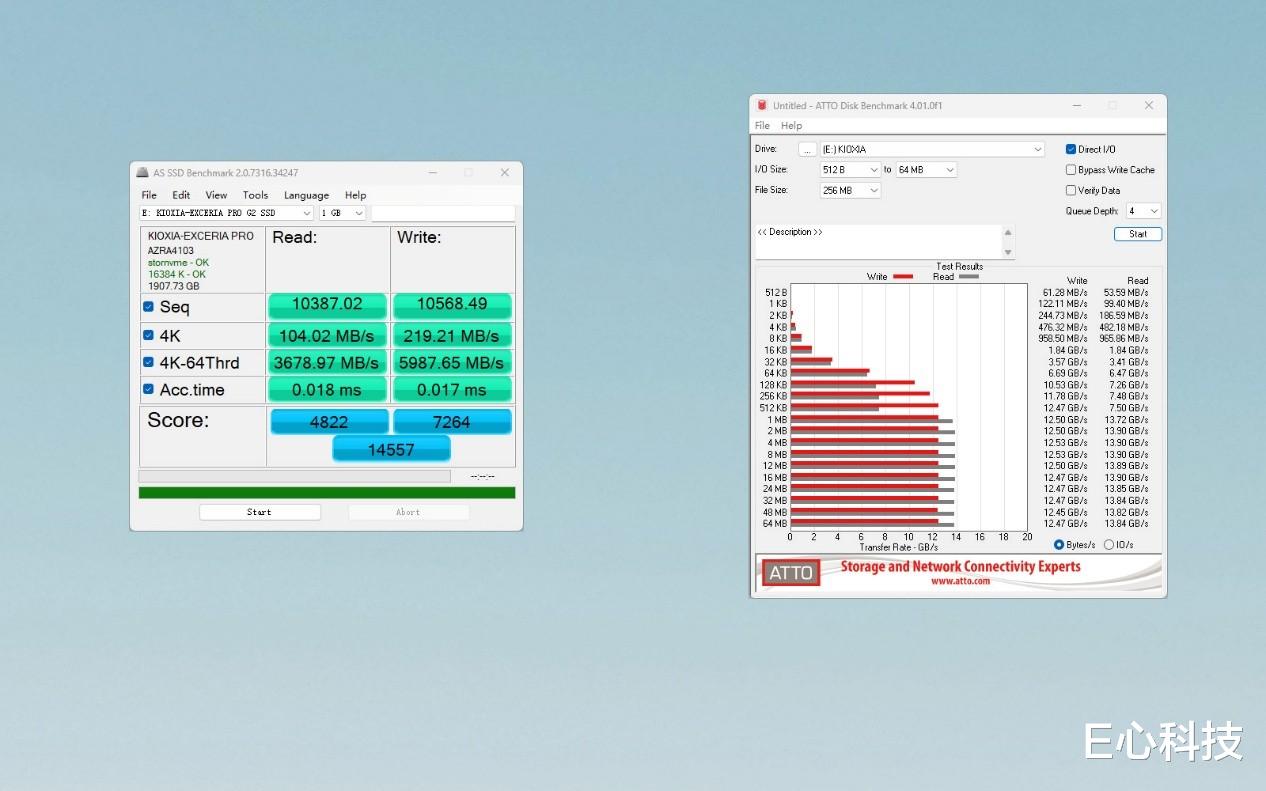The width and height of the screenshot is (1266, 791).
Task: Click the down arrow of Description scrollbar
Action: click(1008, 252)
